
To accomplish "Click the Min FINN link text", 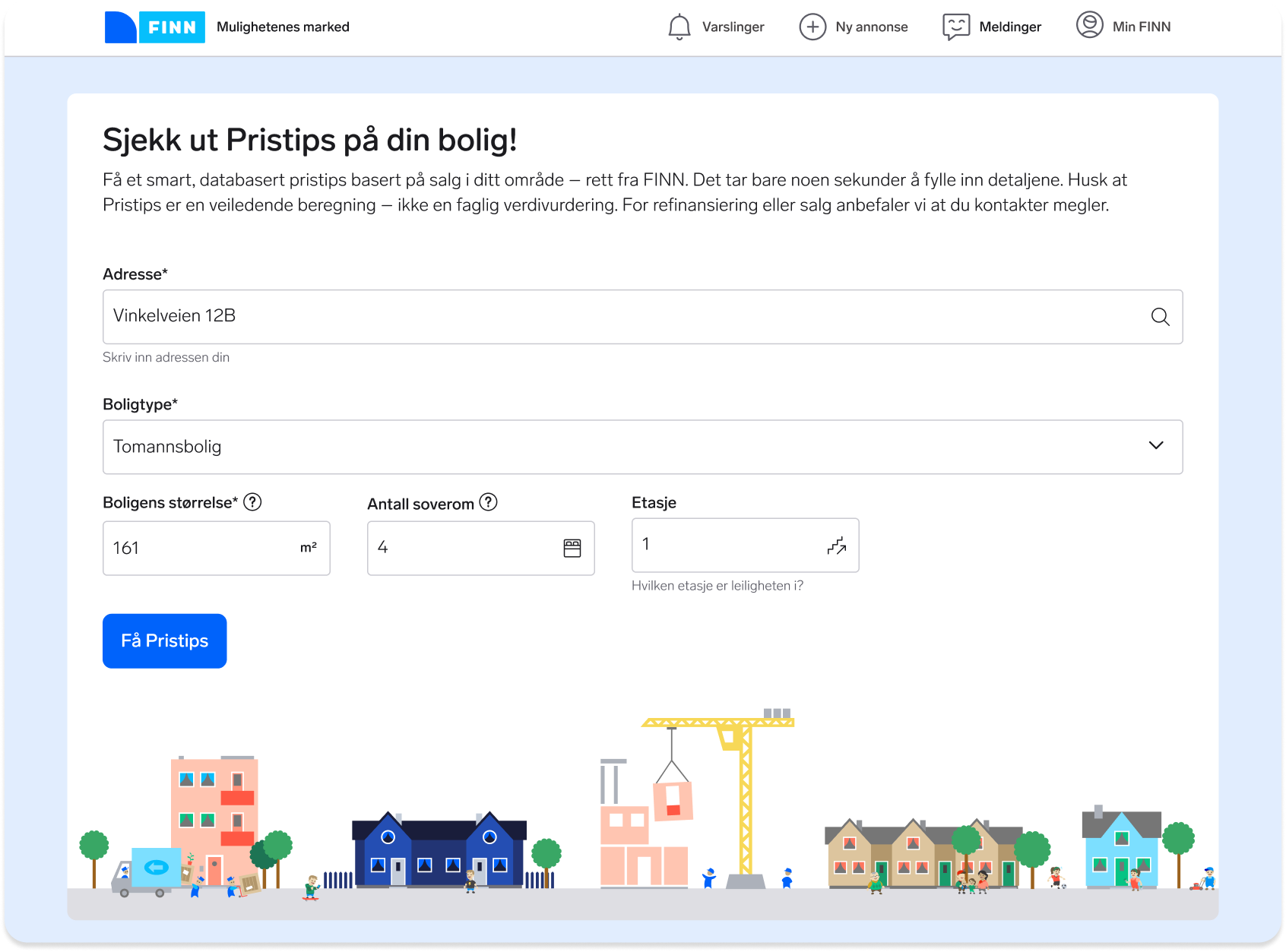I will 1141,27.
